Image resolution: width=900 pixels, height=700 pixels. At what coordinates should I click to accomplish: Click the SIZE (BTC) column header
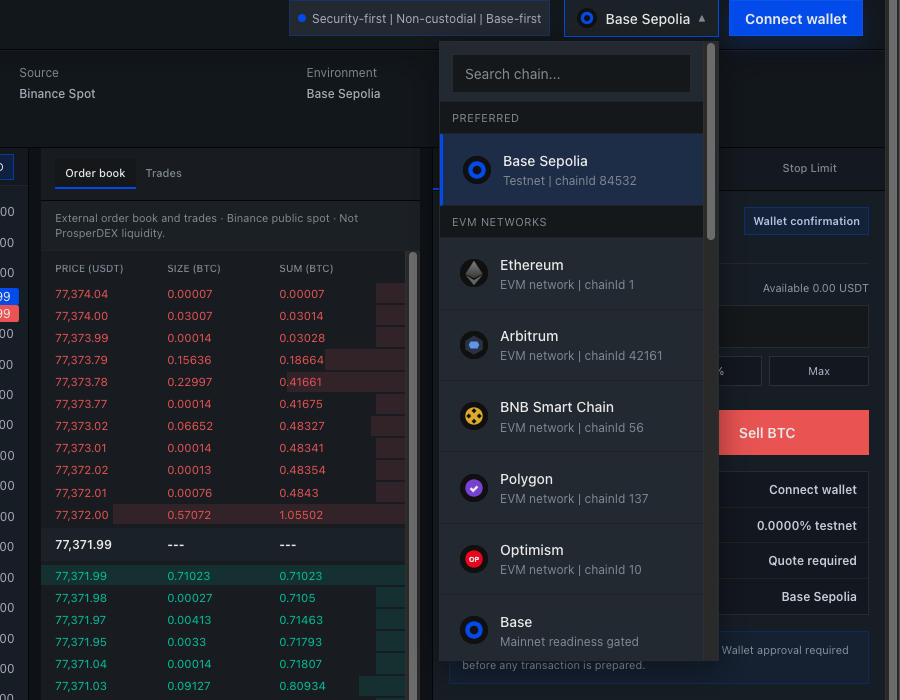click(194, 269)
